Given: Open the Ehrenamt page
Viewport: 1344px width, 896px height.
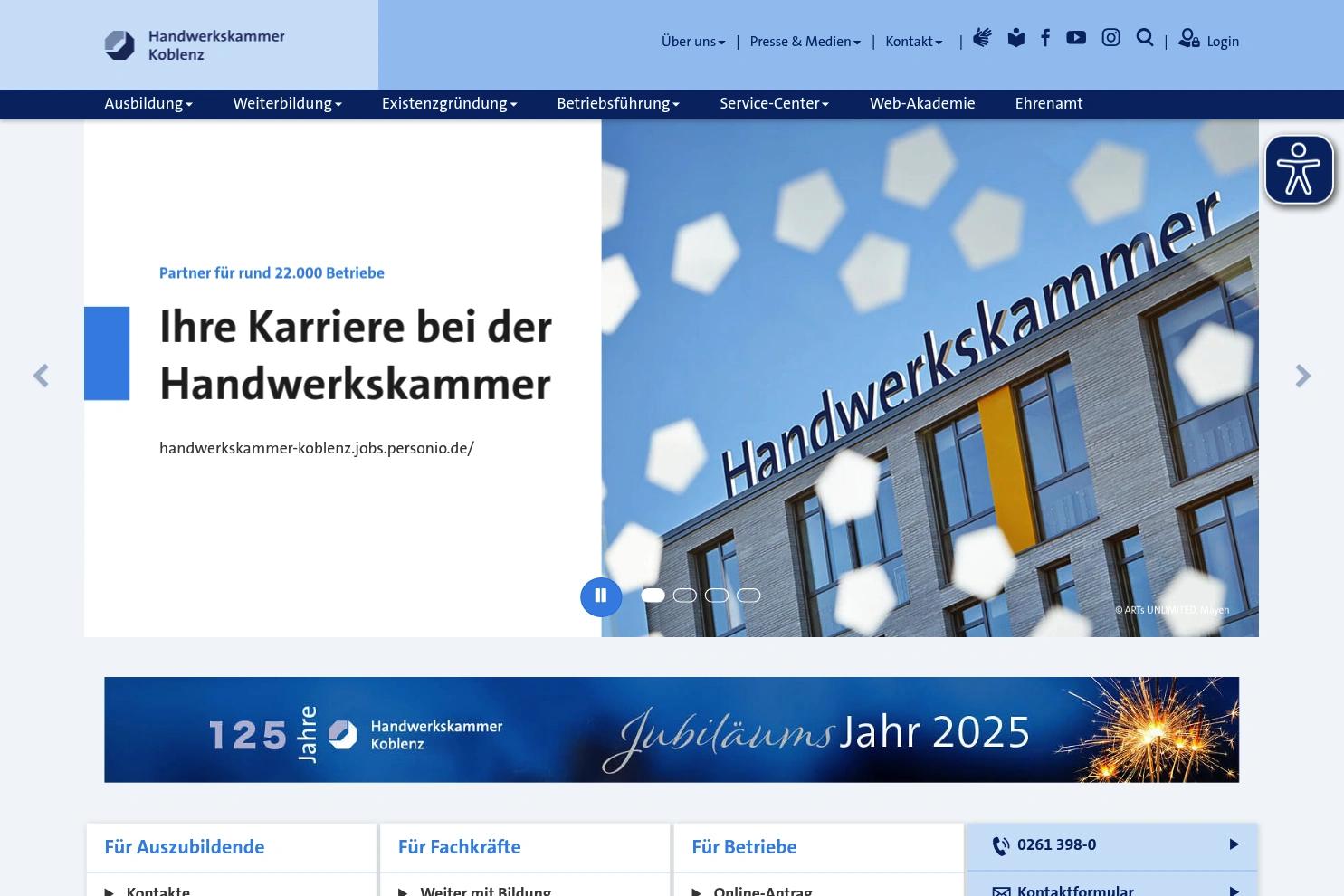Looking at the screenshot, I should pos(1048,104).
